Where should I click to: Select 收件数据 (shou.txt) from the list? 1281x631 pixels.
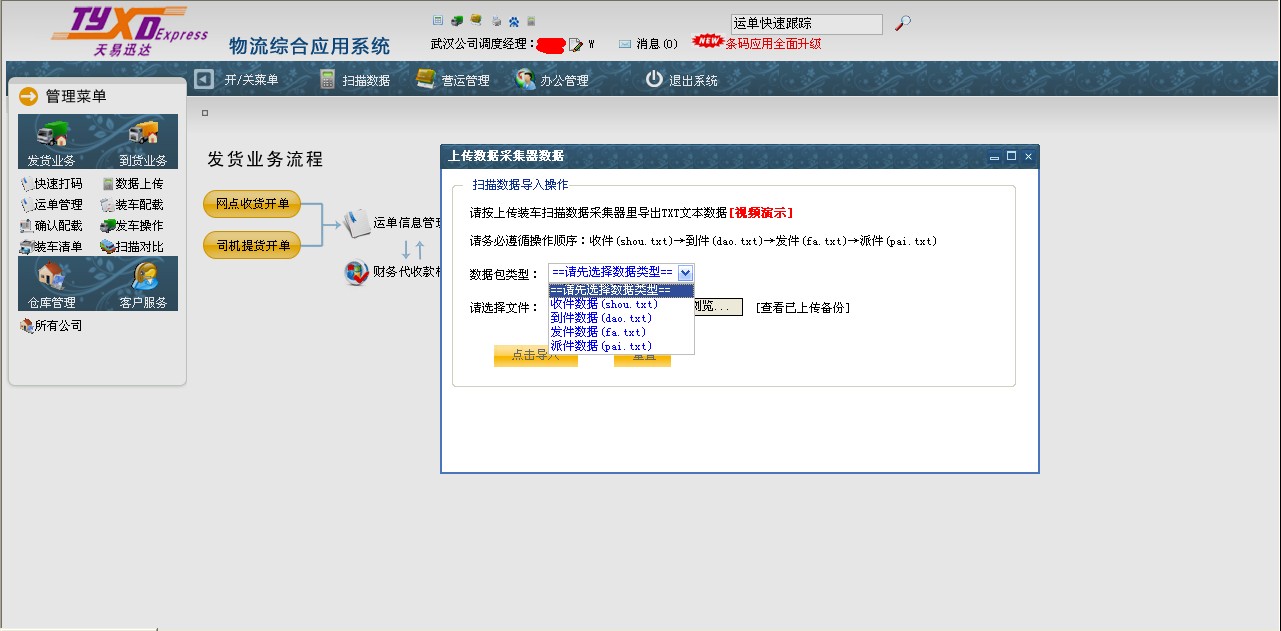(x=604, y=304)
